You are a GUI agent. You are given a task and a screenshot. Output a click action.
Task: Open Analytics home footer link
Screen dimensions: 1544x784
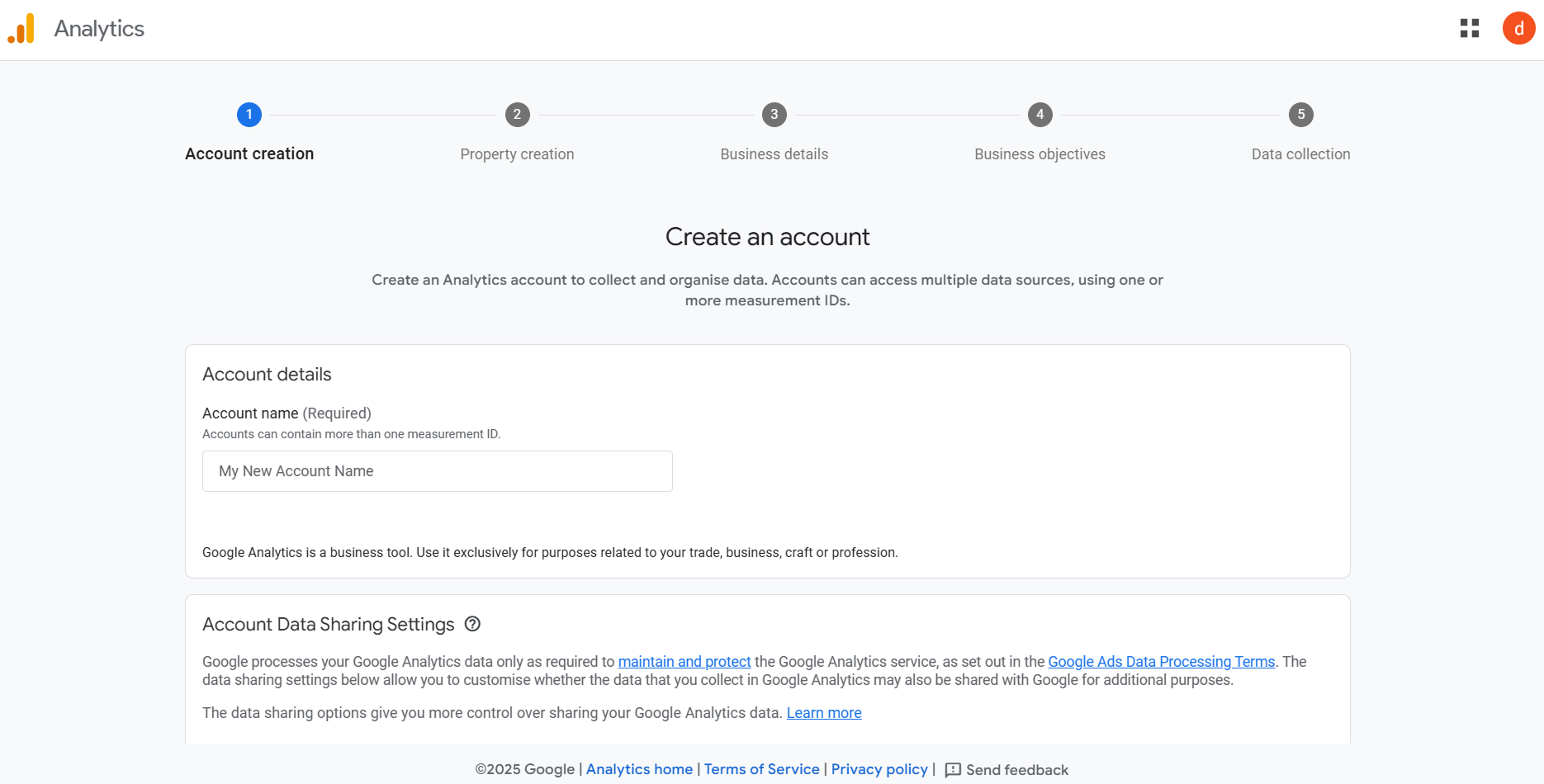point(639,769)
